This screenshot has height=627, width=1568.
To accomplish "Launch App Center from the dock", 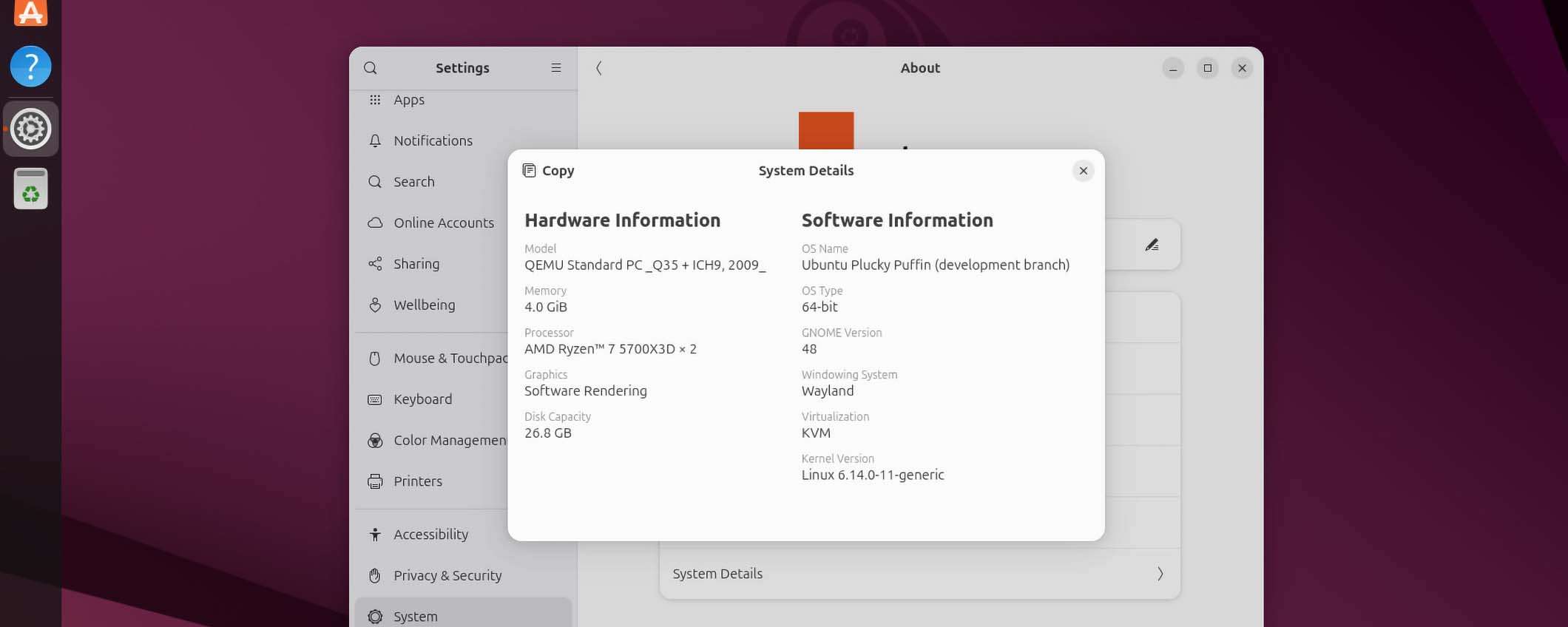I will click(30, 11).
